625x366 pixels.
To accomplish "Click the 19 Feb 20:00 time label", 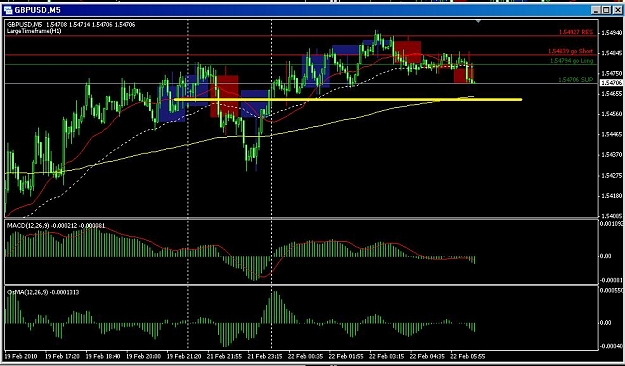I will click(143, 356).
